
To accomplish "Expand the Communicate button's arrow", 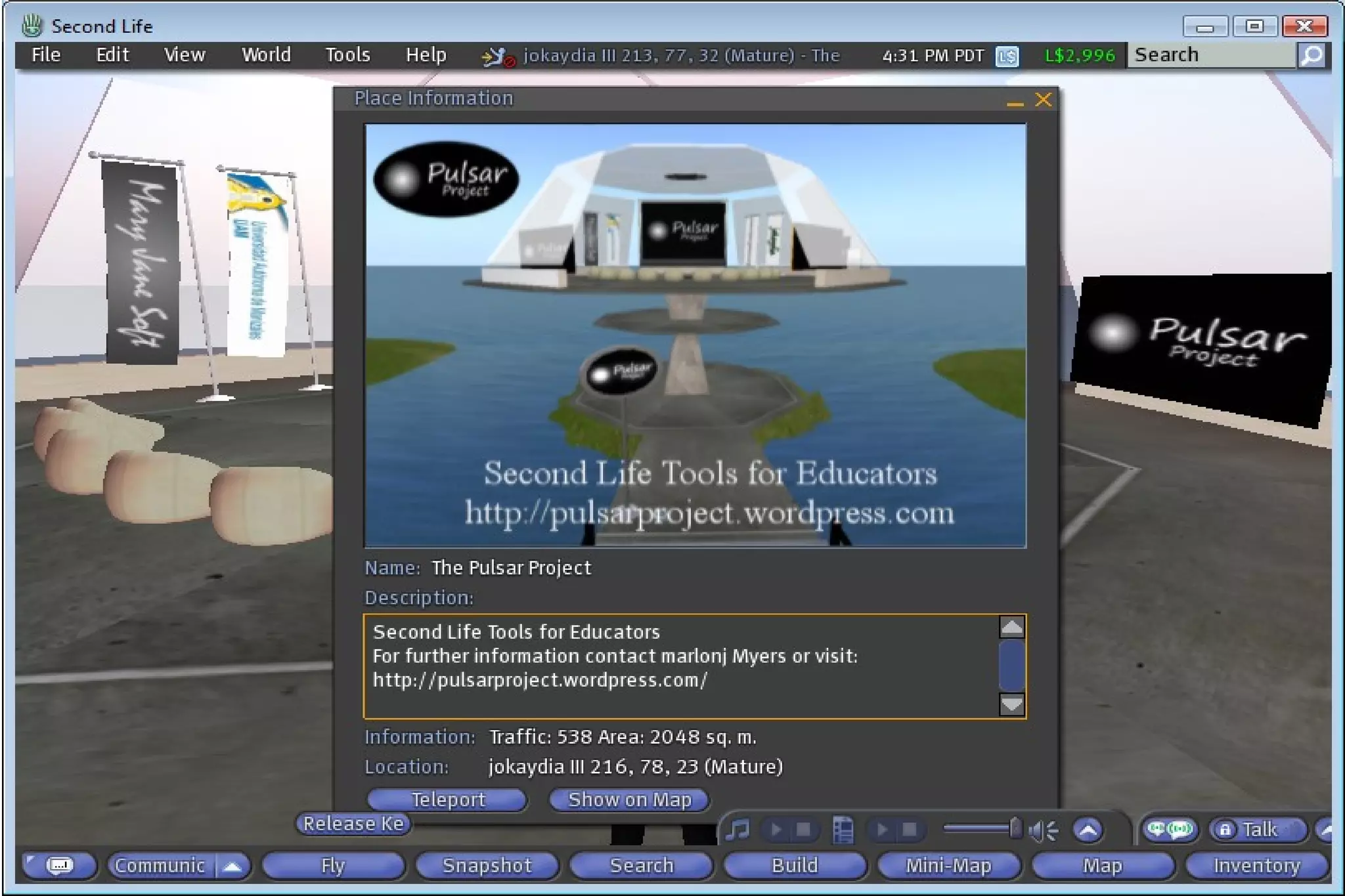I will [232, 866].
